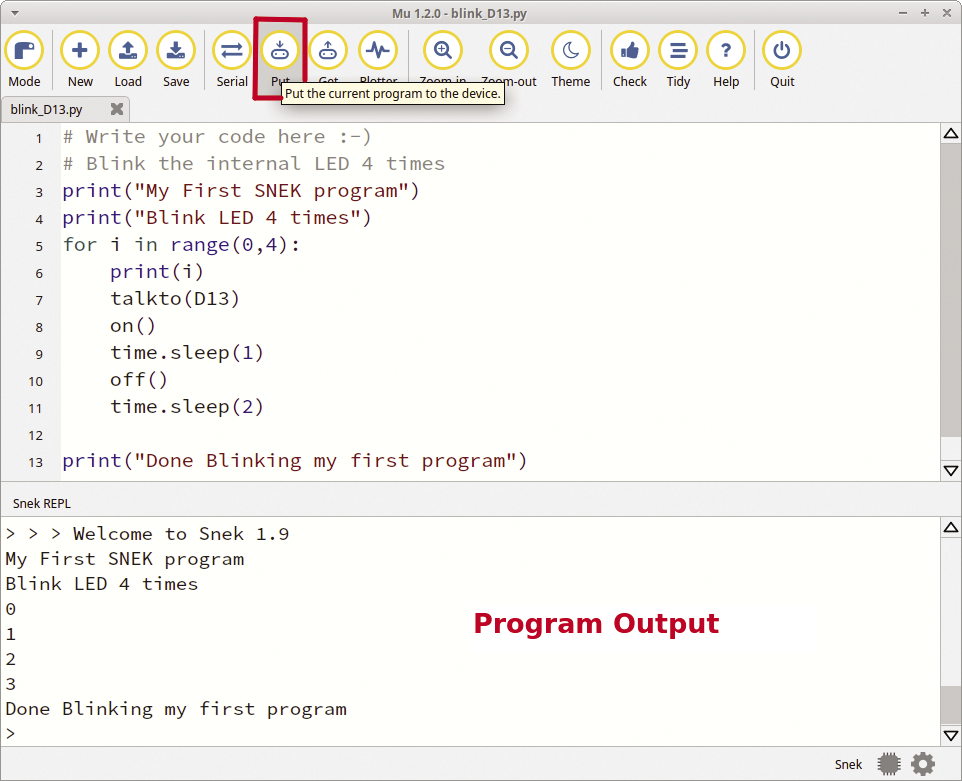
Task: Check the code for errors
Action: [630, 60]
